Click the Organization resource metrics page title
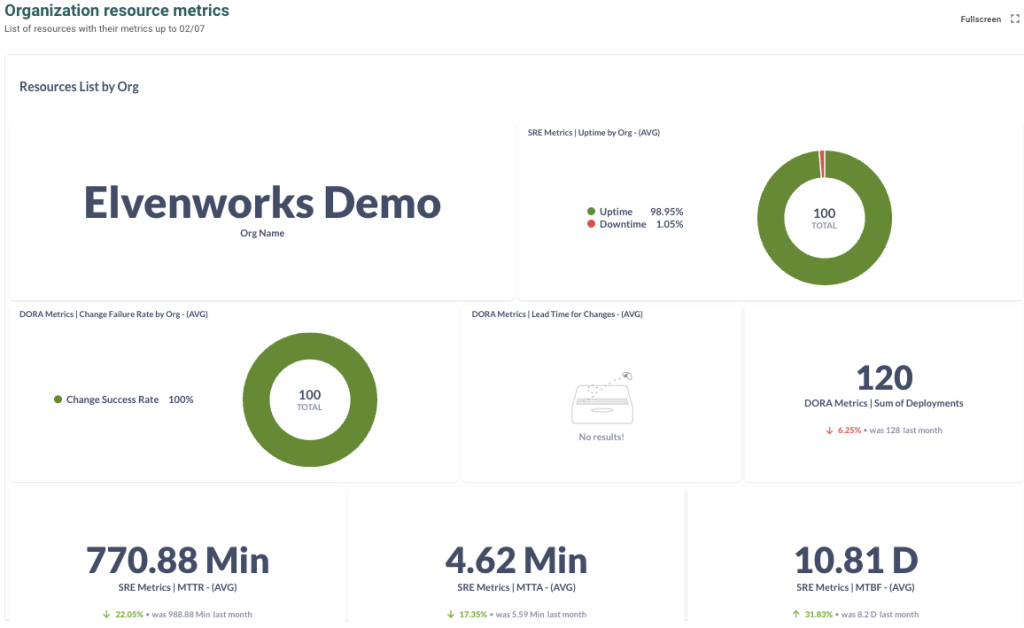This screenshot has width=1024, height=628. [117, 10]
